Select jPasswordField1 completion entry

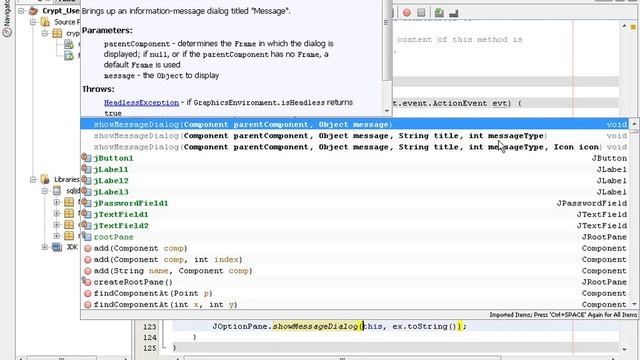coord(354,203)
